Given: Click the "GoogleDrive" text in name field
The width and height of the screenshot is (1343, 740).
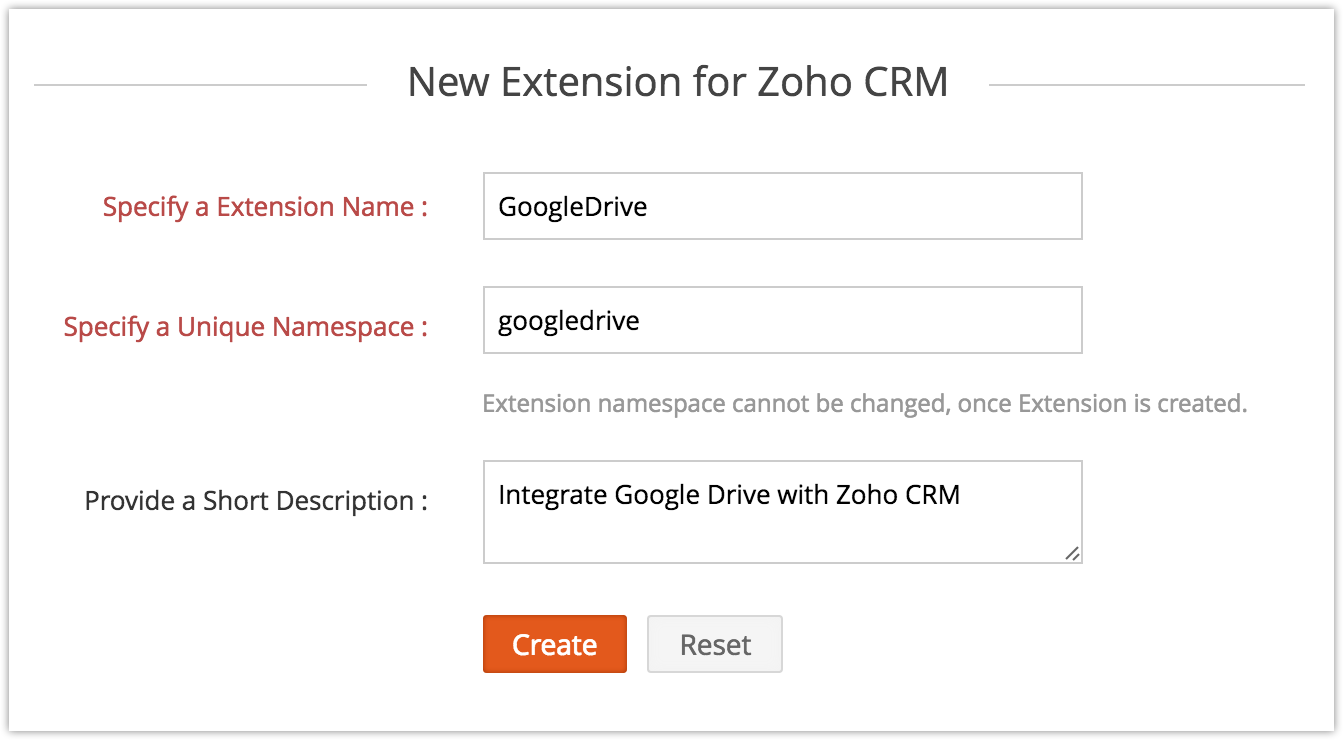Looking at the screenshot, I should 573,207.
